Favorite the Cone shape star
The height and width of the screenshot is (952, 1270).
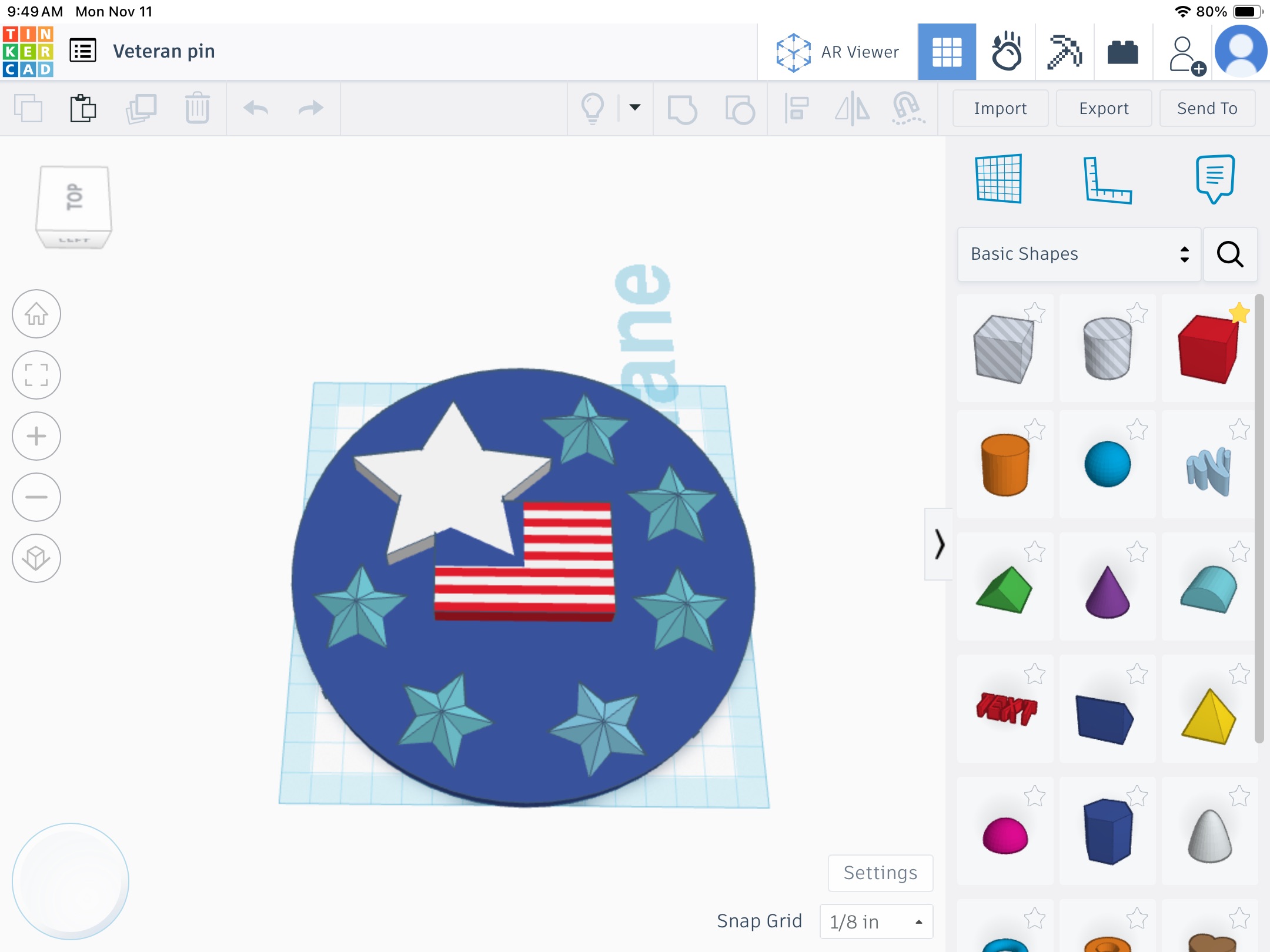click(1137, 551)
